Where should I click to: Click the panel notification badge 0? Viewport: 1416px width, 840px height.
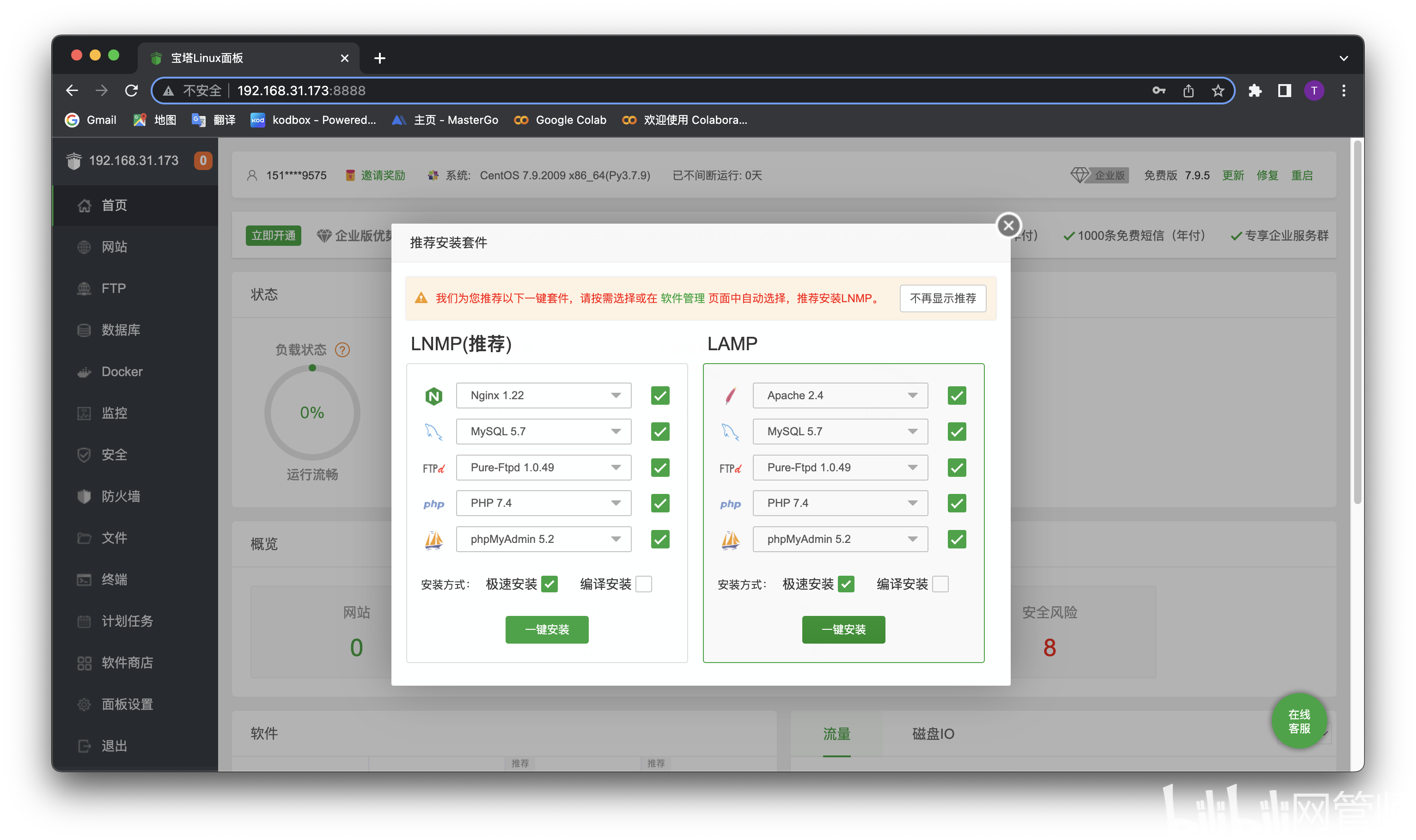click(203, 160)
